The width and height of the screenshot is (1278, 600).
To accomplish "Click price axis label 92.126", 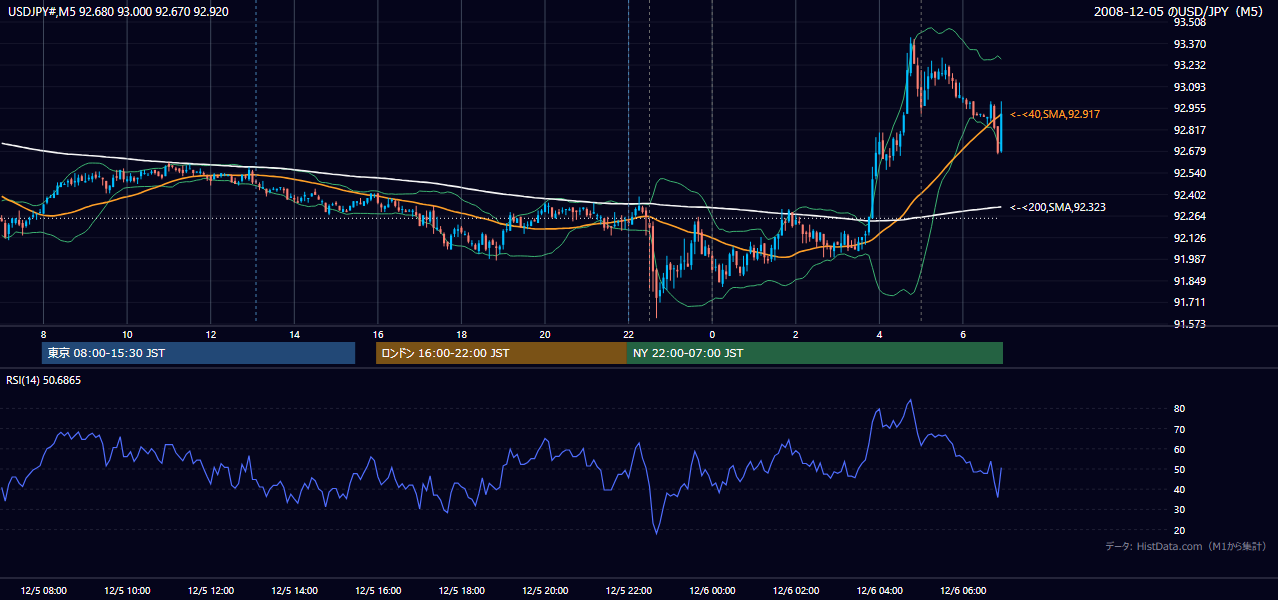I will [x=1189, y=238].
